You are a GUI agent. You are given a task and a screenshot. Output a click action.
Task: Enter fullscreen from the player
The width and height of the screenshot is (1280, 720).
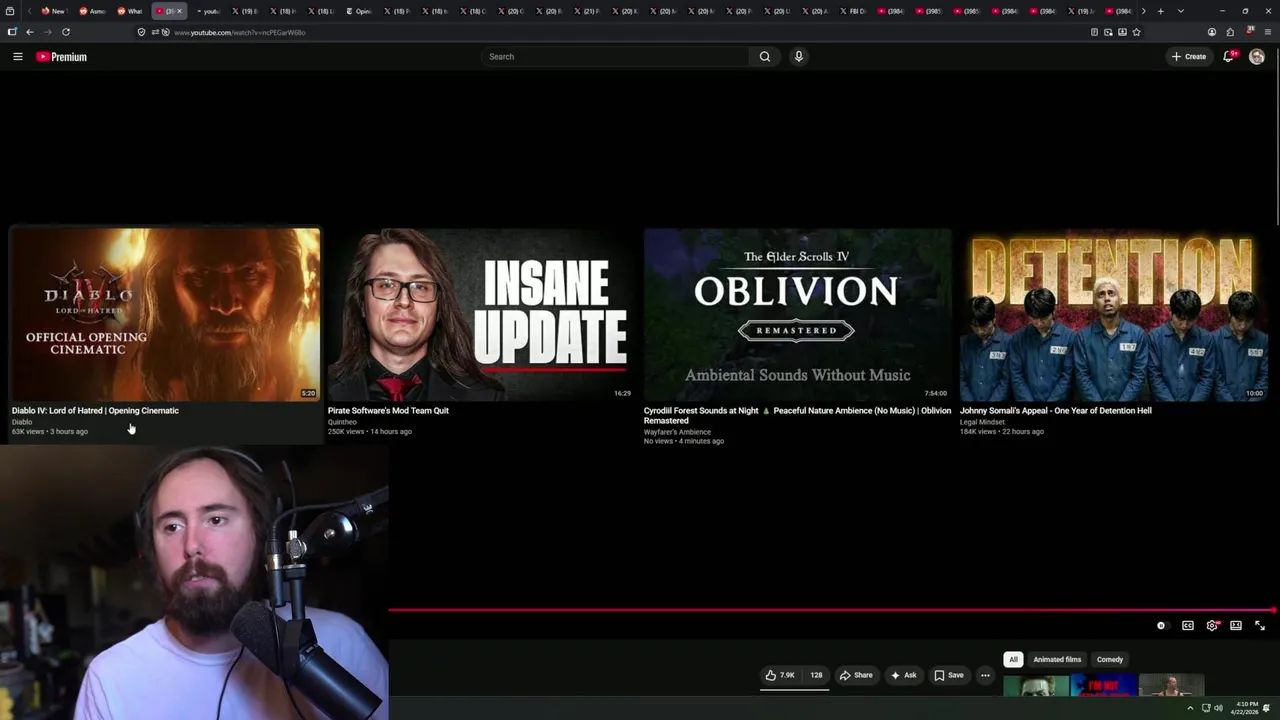click(x=1260, y=626)
